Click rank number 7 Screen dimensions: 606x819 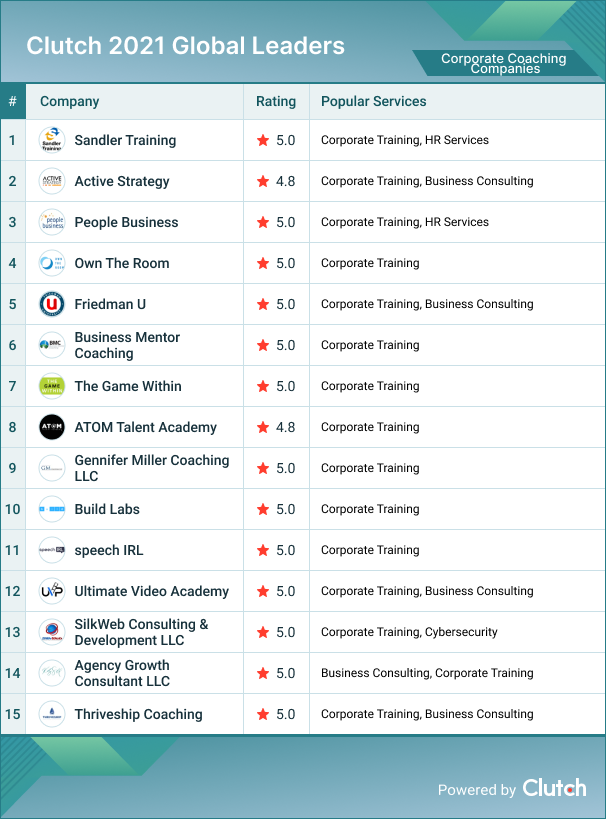tap(12, 386)
